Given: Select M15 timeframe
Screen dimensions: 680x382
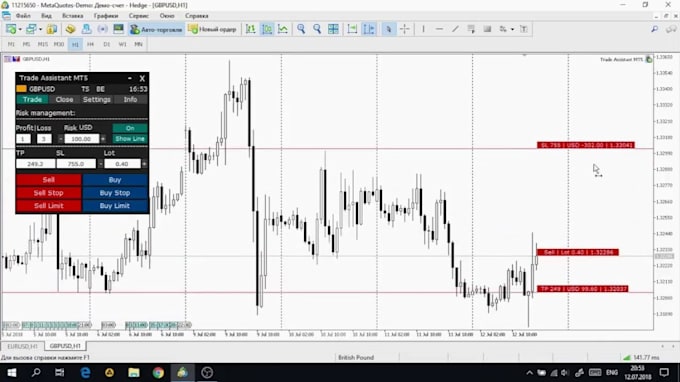Looking at the screenshot, I should click(x=42, y=44).
